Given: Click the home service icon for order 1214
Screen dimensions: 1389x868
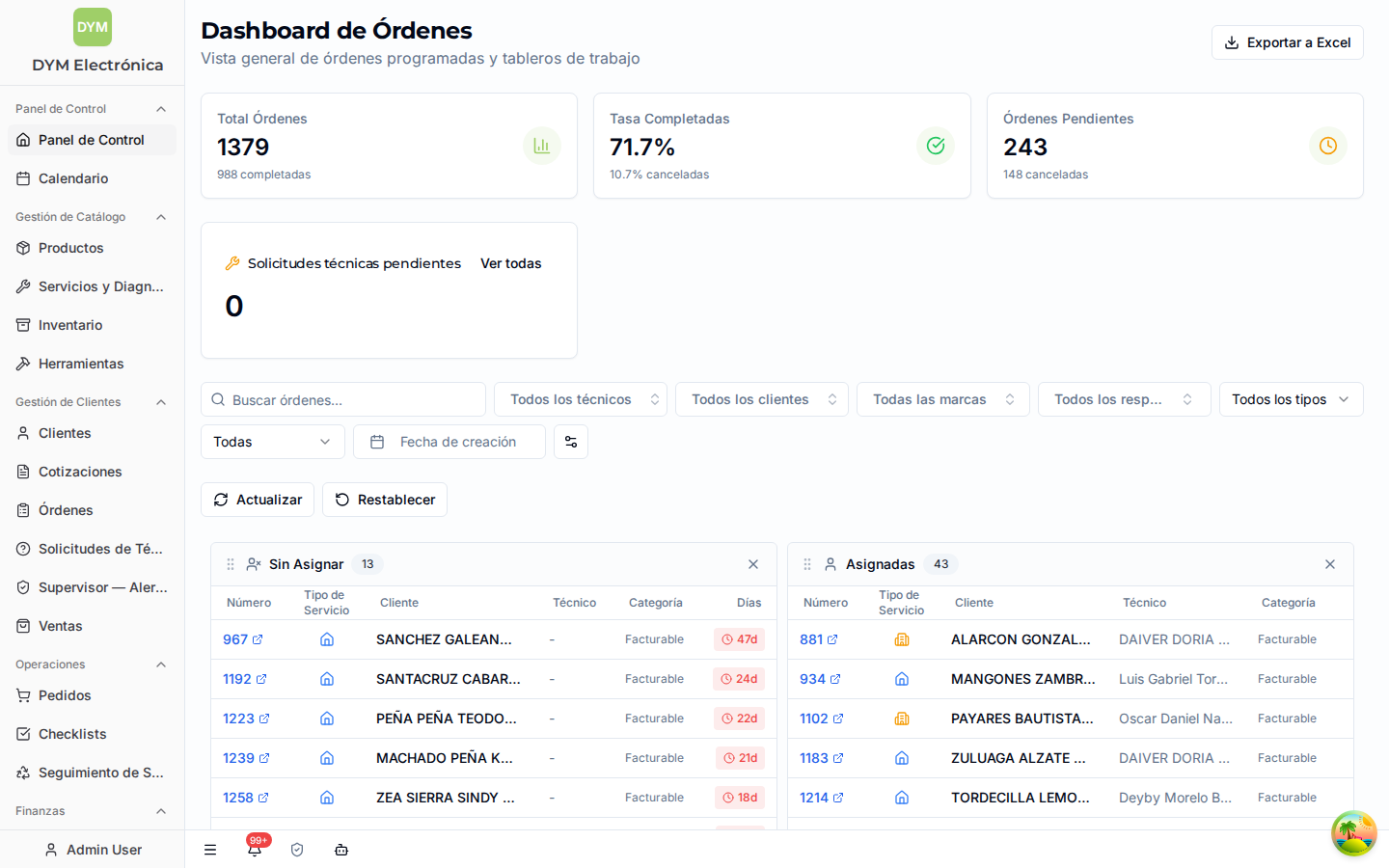Looking at the screenshot, I should [902, 798].
